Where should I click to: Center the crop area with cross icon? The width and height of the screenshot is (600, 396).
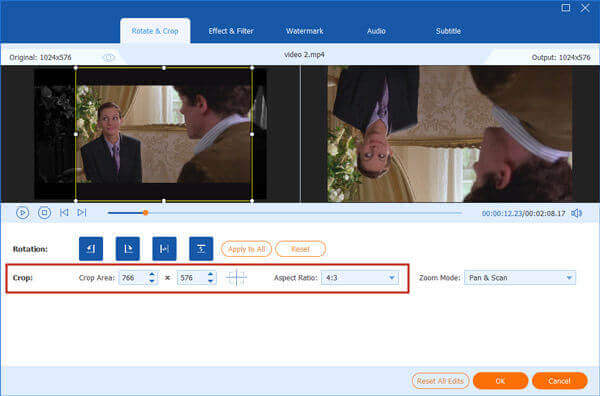tap(236, 277)
